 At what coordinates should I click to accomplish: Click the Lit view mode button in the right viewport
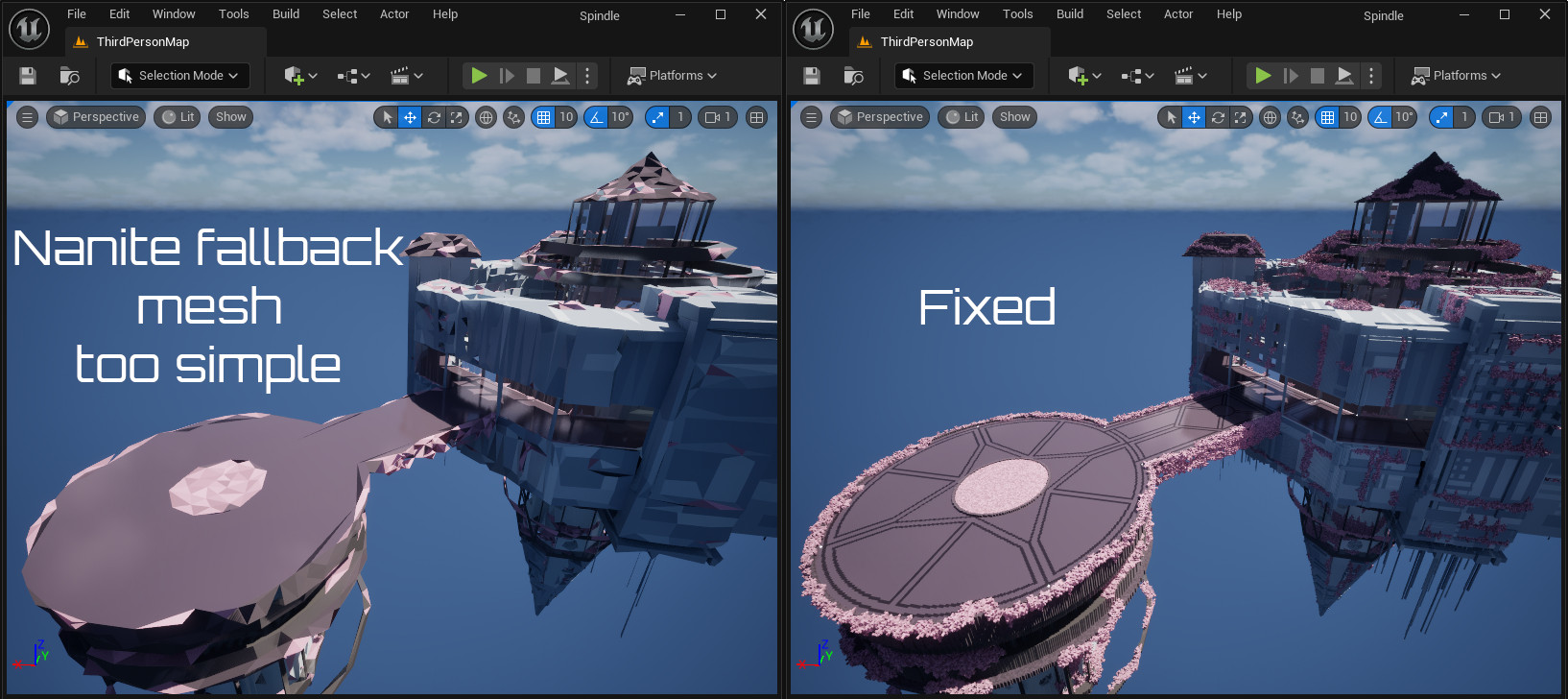962,117
